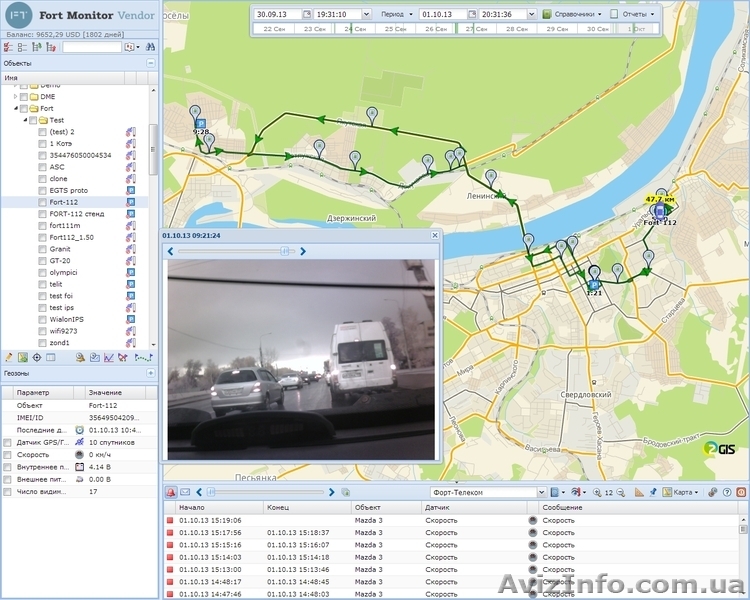Tick the checkbox beside the Отчеты menu

click(614, 14)
